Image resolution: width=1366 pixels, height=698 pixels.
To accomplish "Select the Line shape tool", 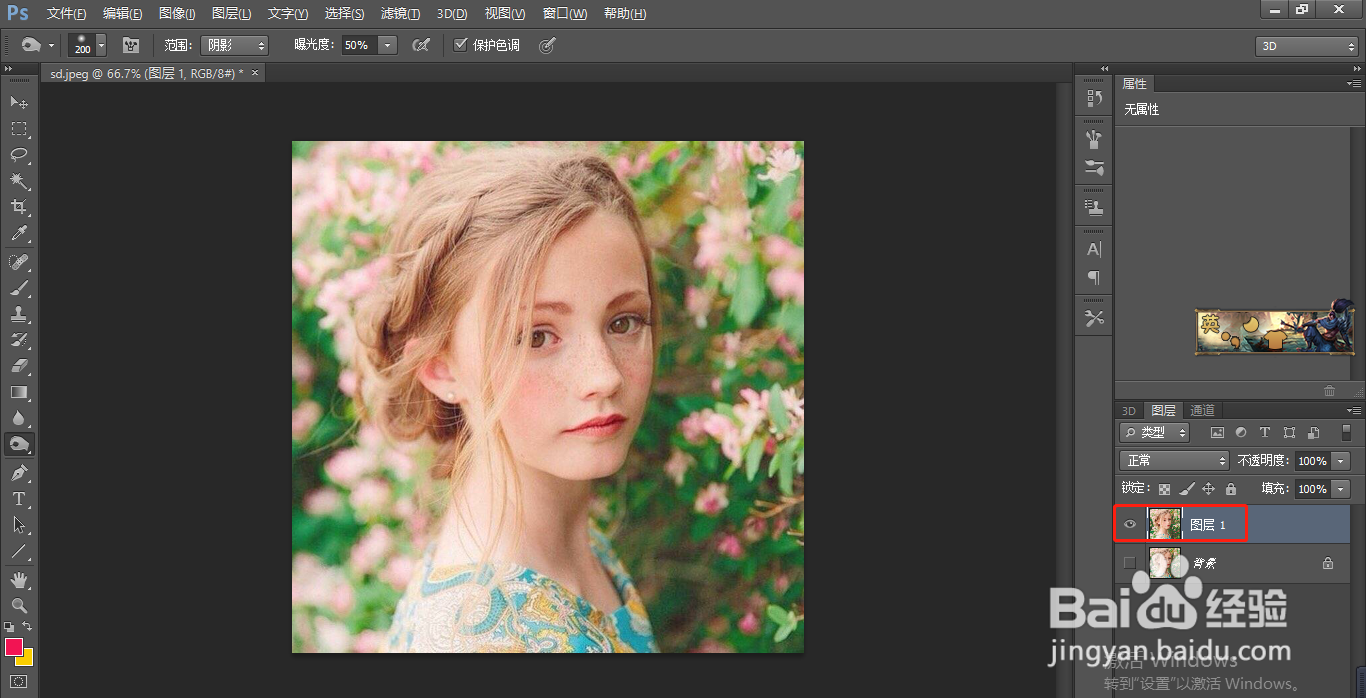I will (19, 550).
